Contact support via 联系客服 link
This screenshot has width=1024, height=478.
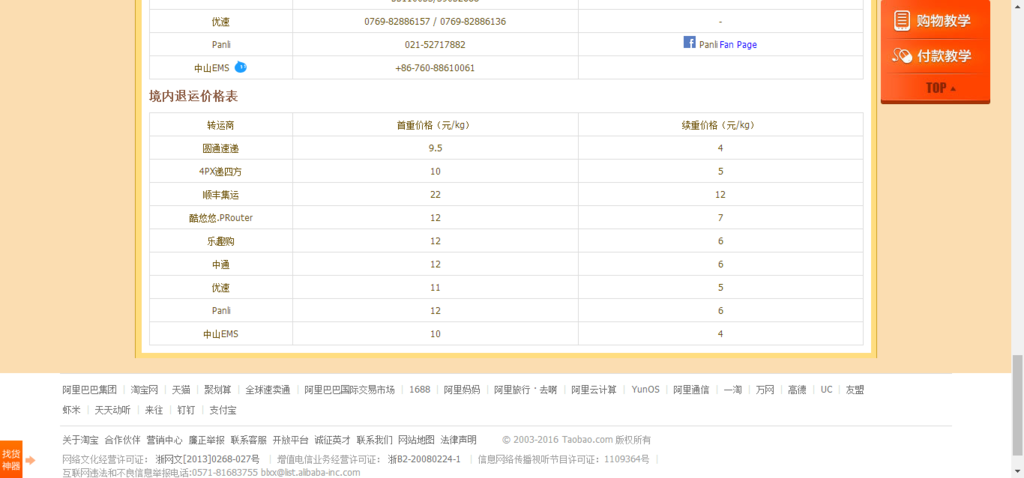(x=248, y=440)
